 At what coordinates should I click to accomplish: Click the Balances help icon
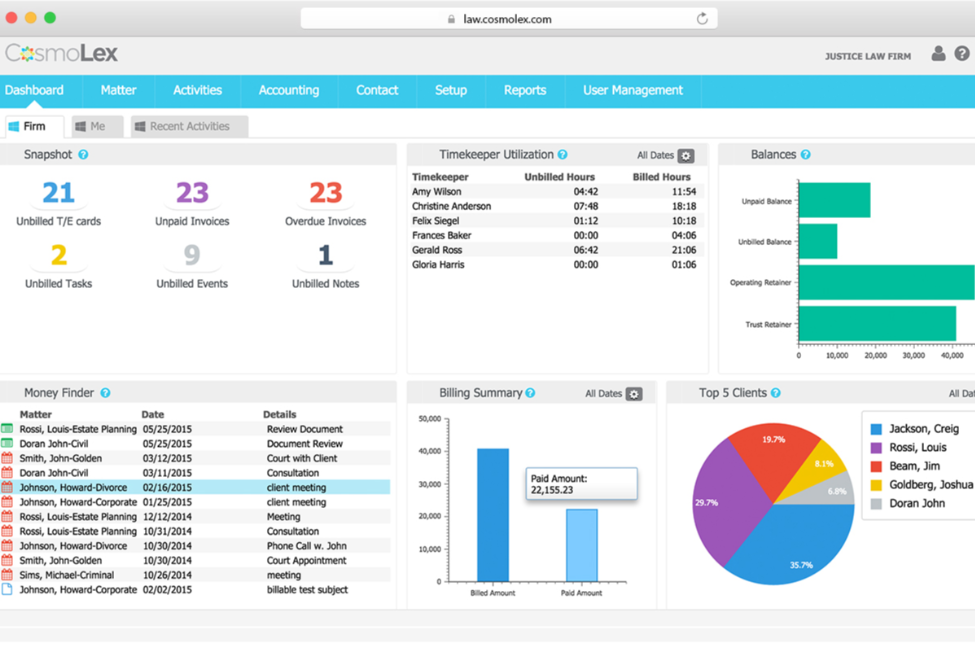point(806,154)
